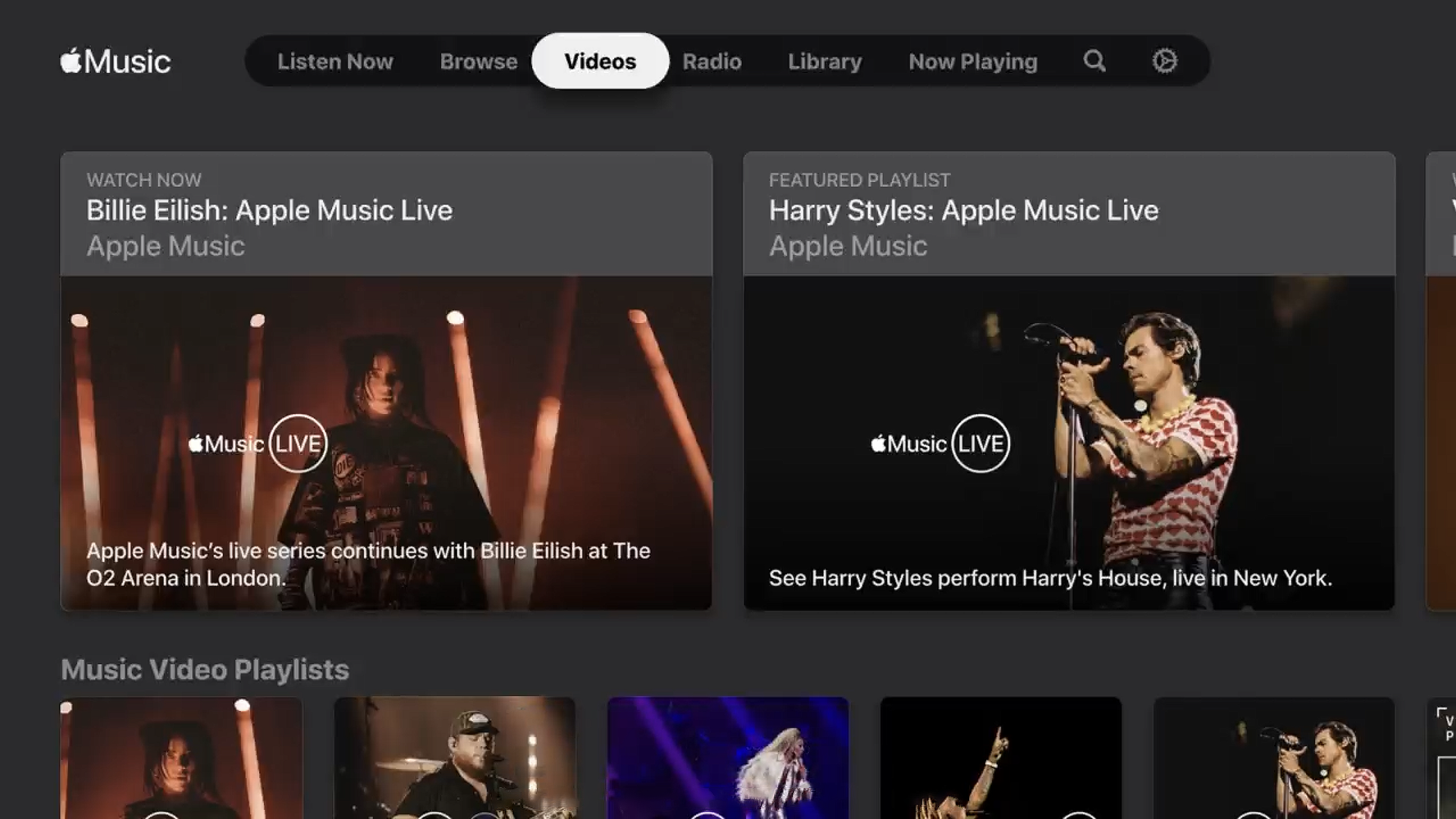Viewport: 1456px width, 819px height.
Task: Click the Harry Styles: Apple Music Live title
Action: (x=963, y=210)
